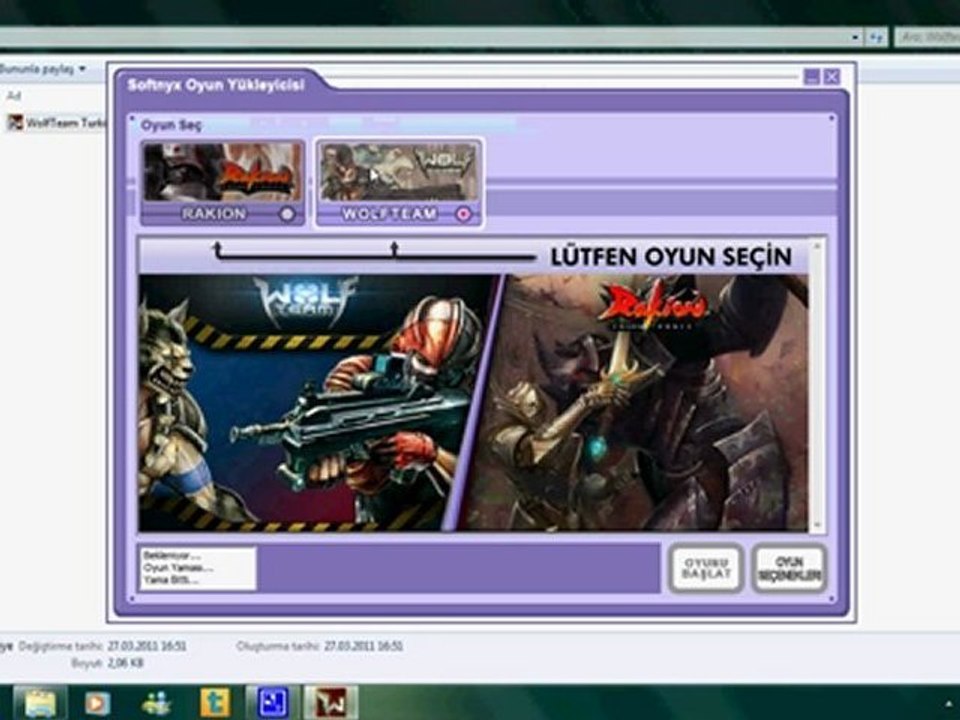This screenshot has height=720, width=960.
Task: Select the WolfTeam Turkey file in Explorer
Action: pyautogui.click(x=56, y=122)
